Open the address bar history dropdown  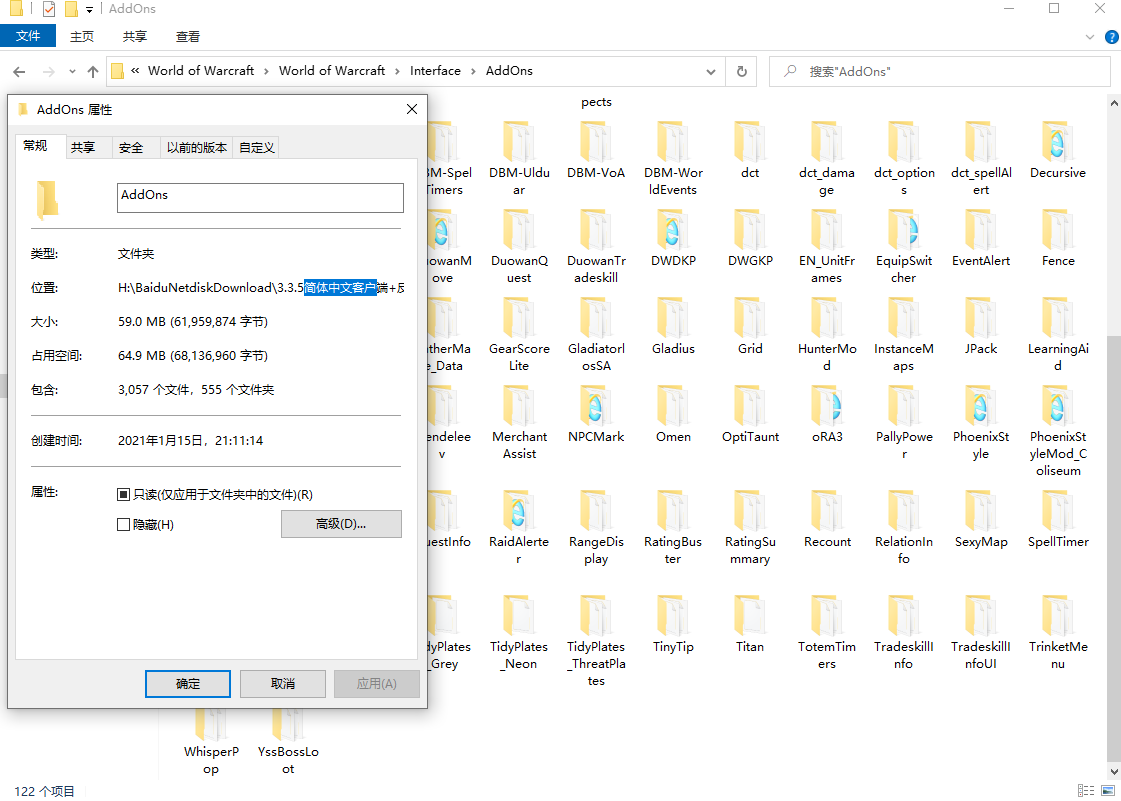point(710,71)
